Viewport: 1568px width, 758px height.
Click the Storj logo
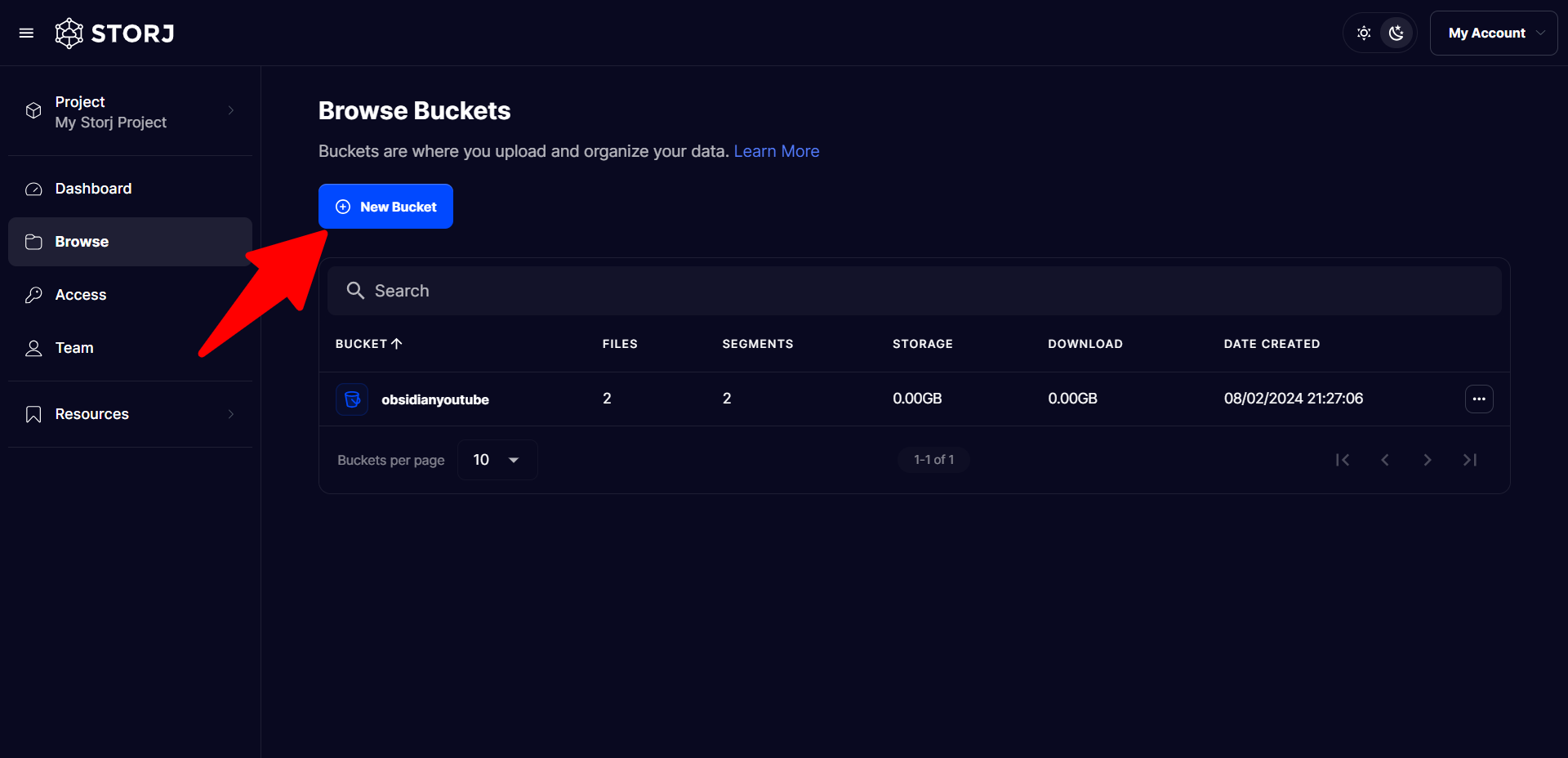[114, 33]
